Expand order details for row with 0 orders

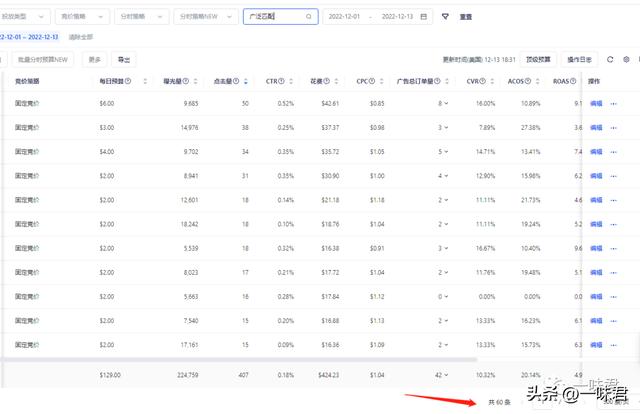(x=446, y=297)
